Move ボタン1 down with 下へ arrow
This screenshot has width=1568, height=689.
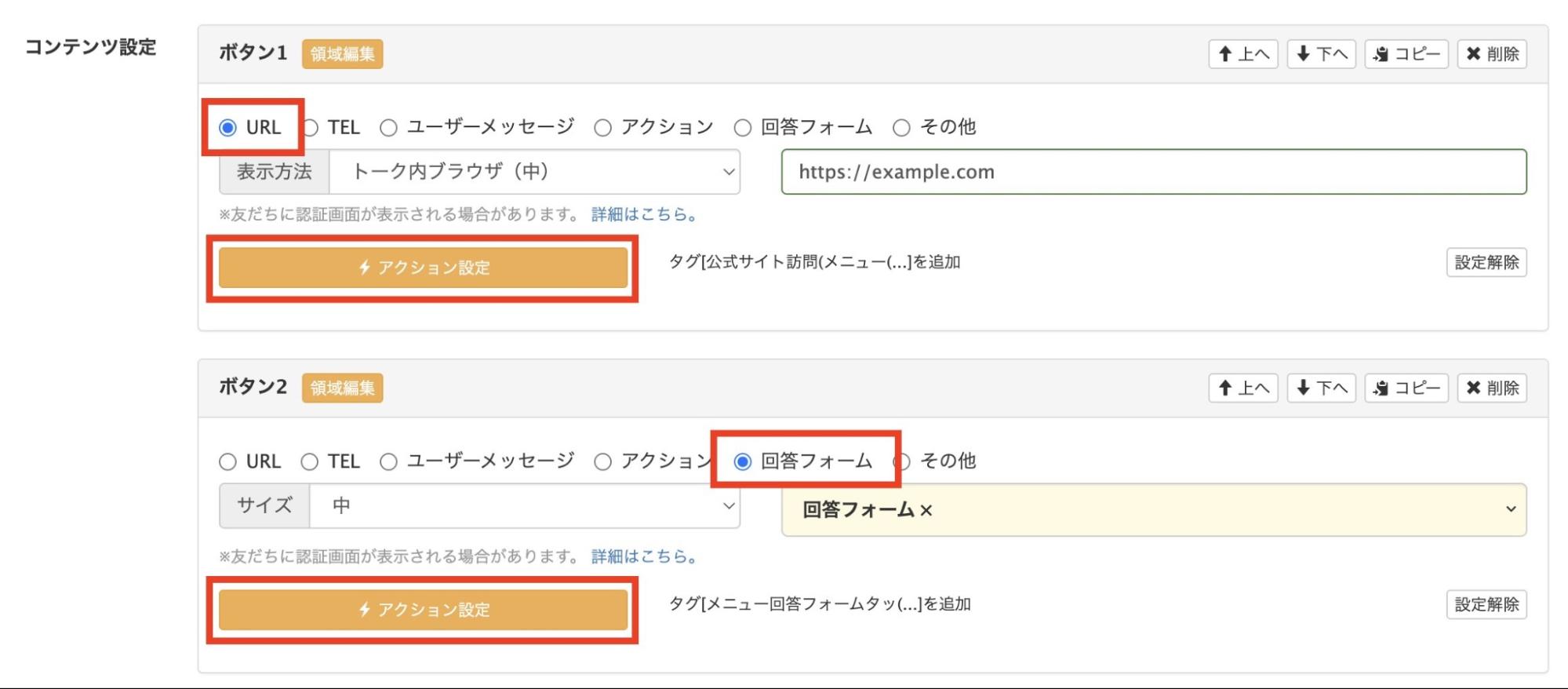point(1321,54)
